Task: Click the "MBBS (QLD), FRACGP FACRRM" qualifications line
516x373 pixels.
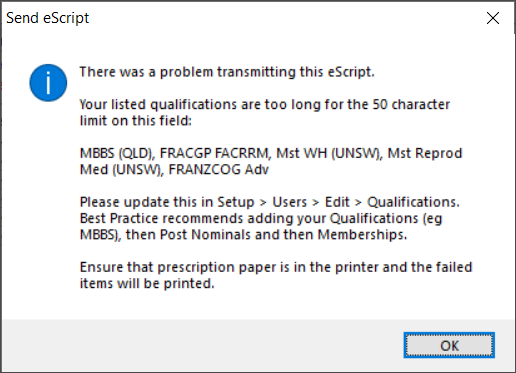Action: (271, 153)
